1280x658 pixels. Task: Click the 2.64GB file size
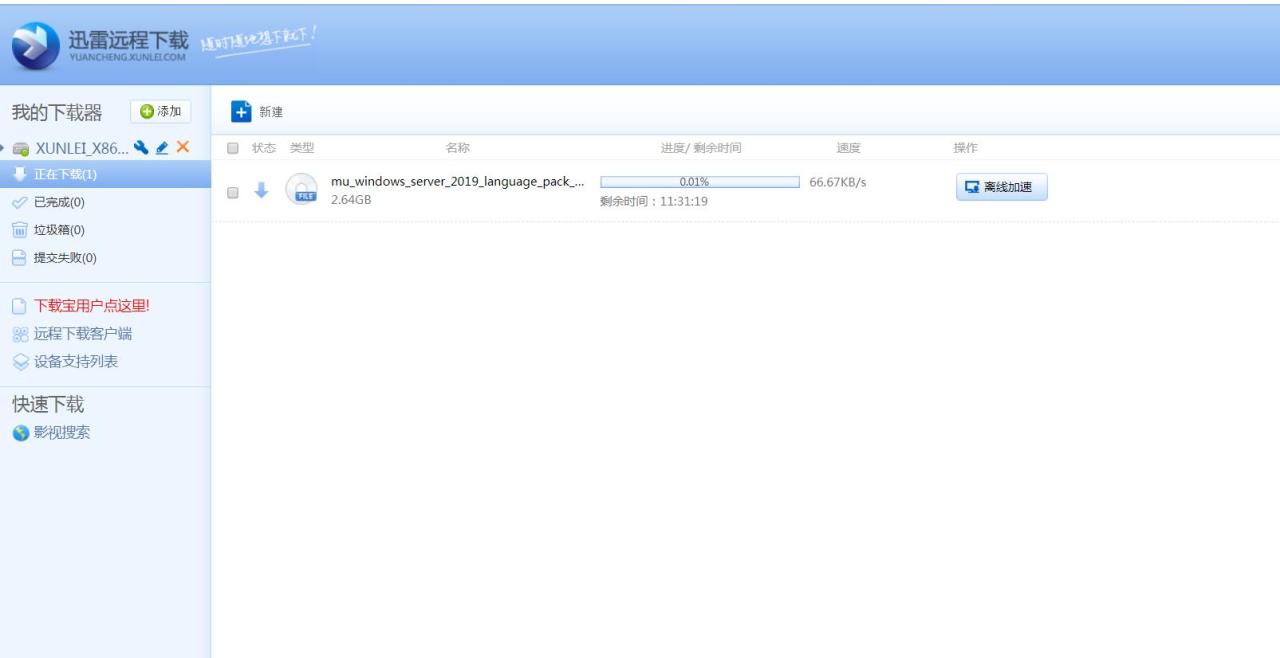click(351, 200)
